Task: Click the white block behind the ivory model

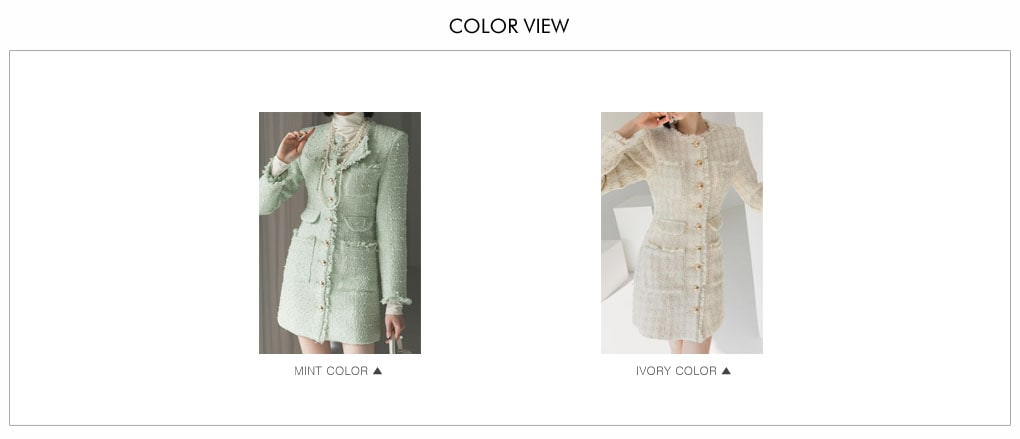Action: pos(618,260)
